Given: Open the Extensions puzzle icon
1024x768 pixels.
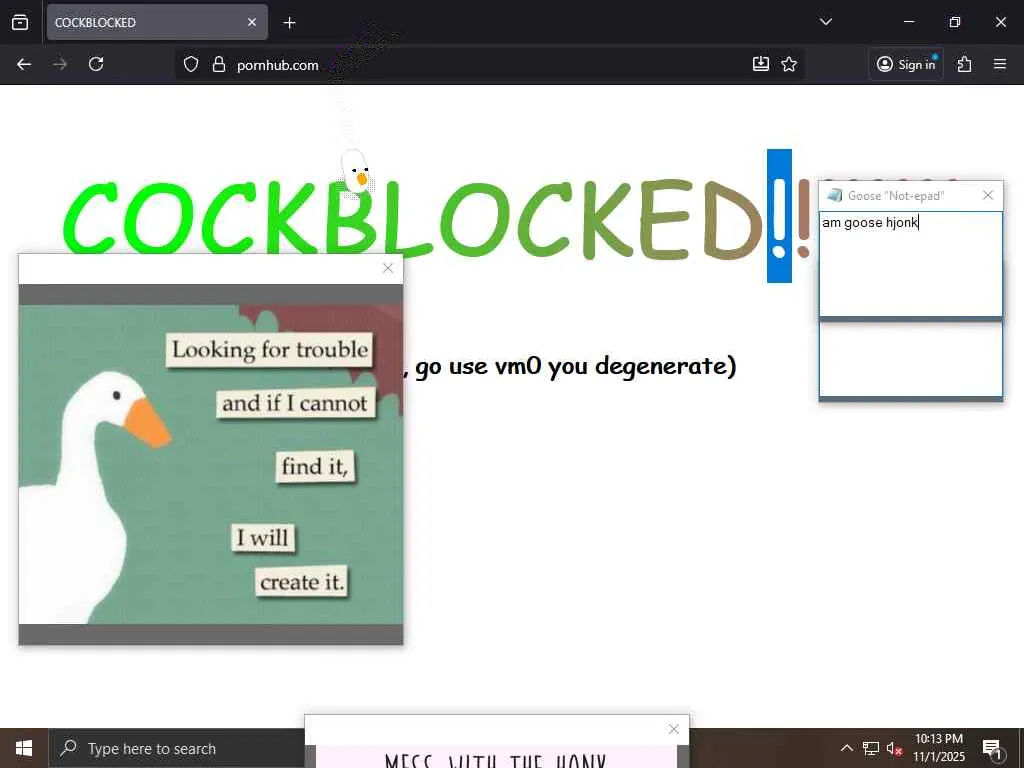Looking at the screenshot, I should (x=965, y=64).
